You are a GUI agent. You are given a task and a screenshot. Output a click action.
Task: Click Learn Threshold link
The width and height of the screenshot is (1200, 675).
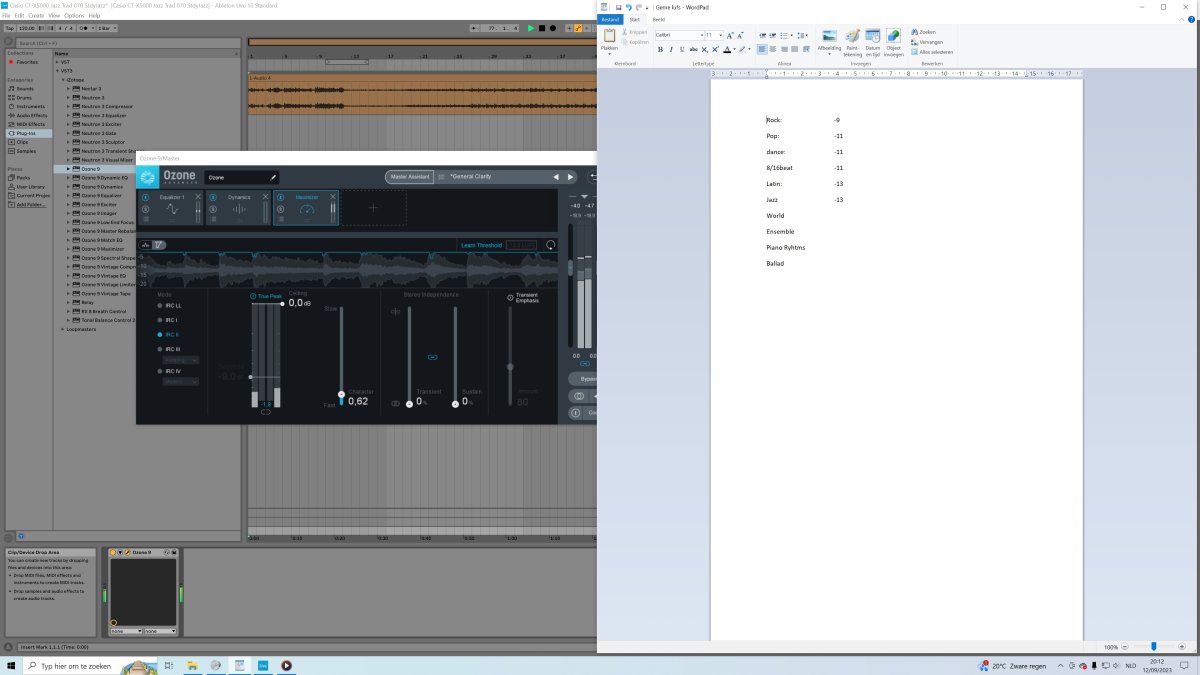481,245
